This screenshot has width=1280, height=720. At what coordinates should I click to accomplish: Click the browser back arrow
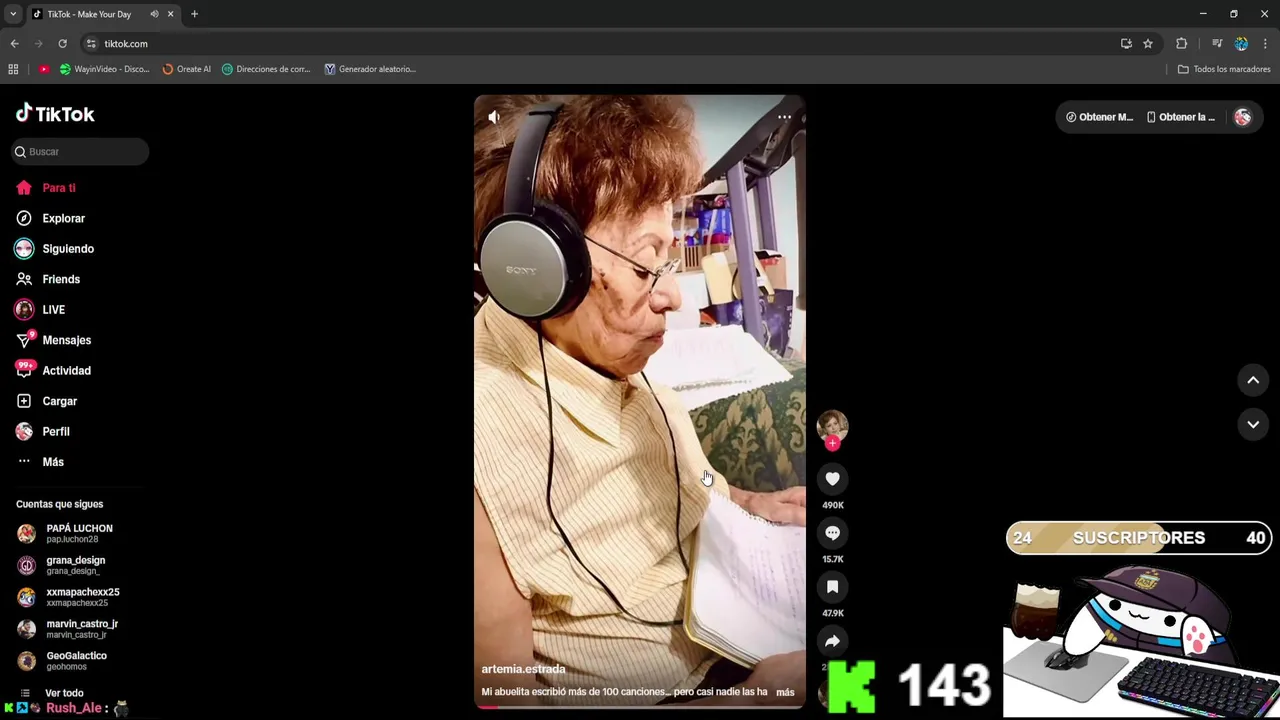click(14, 44)
